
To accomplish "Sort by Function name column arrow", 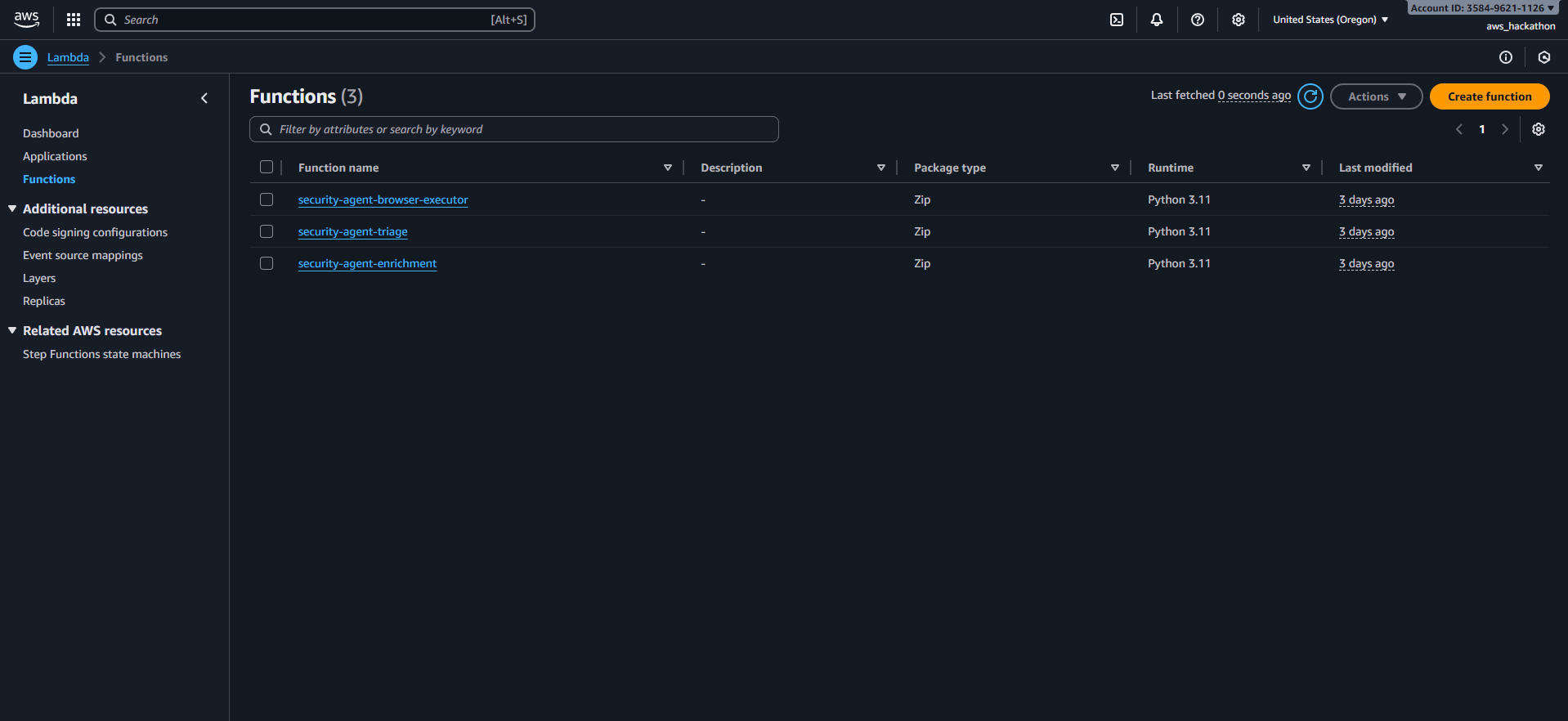I will [x=668, y=168].
